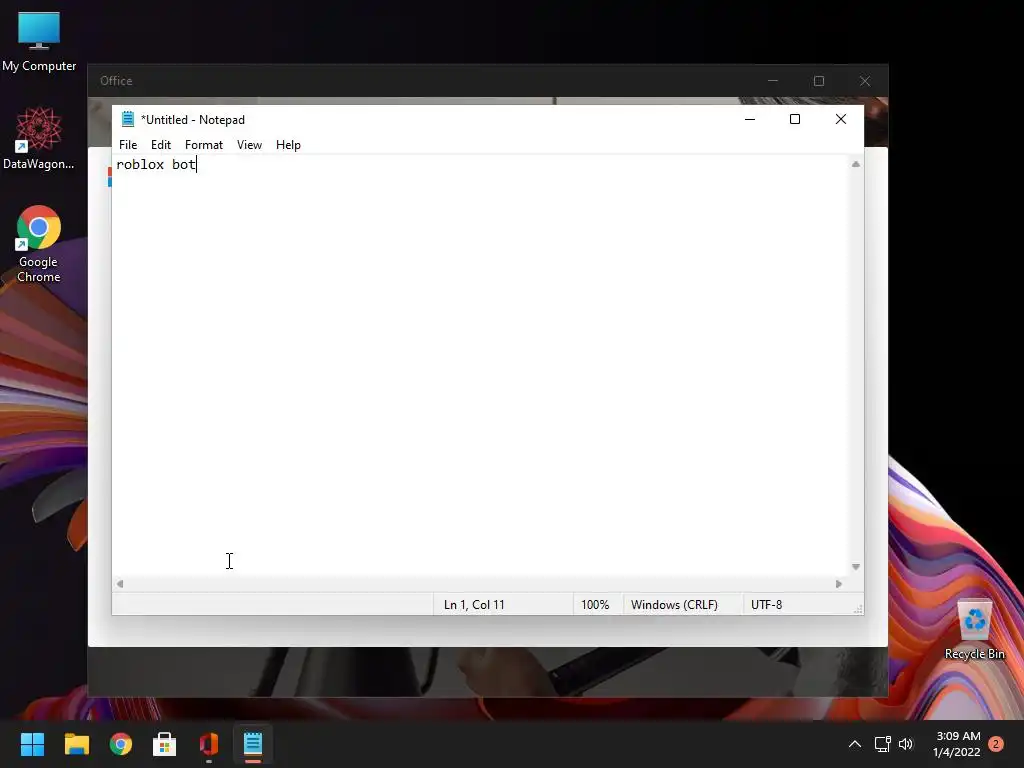Close the Notepad window
The image size is (1024, 768).
pyautogui.click(x=841, y=119)
